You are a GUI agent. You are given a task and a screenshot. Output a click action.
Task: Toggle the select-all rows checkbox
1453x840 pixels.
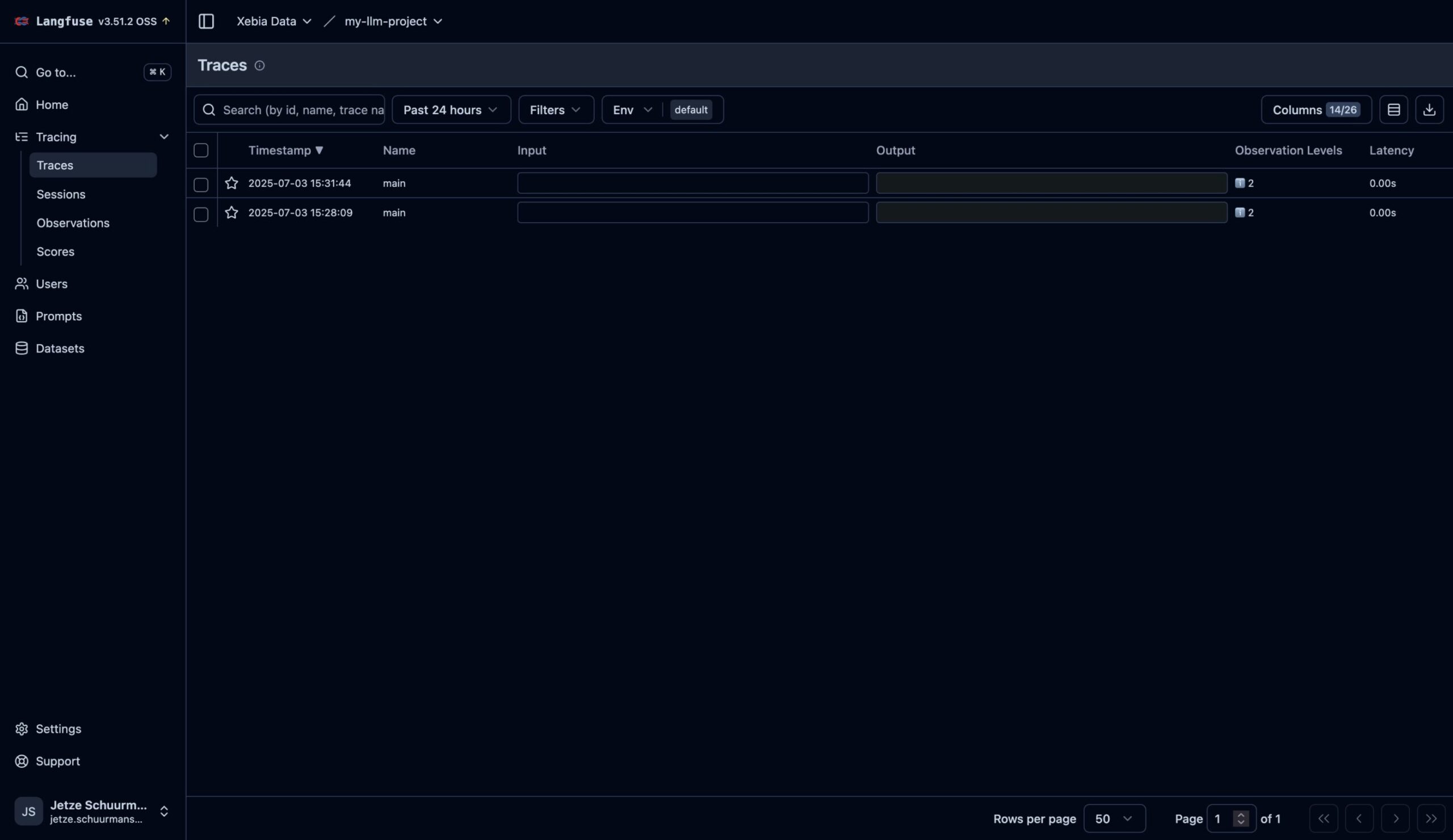point(201,150)
